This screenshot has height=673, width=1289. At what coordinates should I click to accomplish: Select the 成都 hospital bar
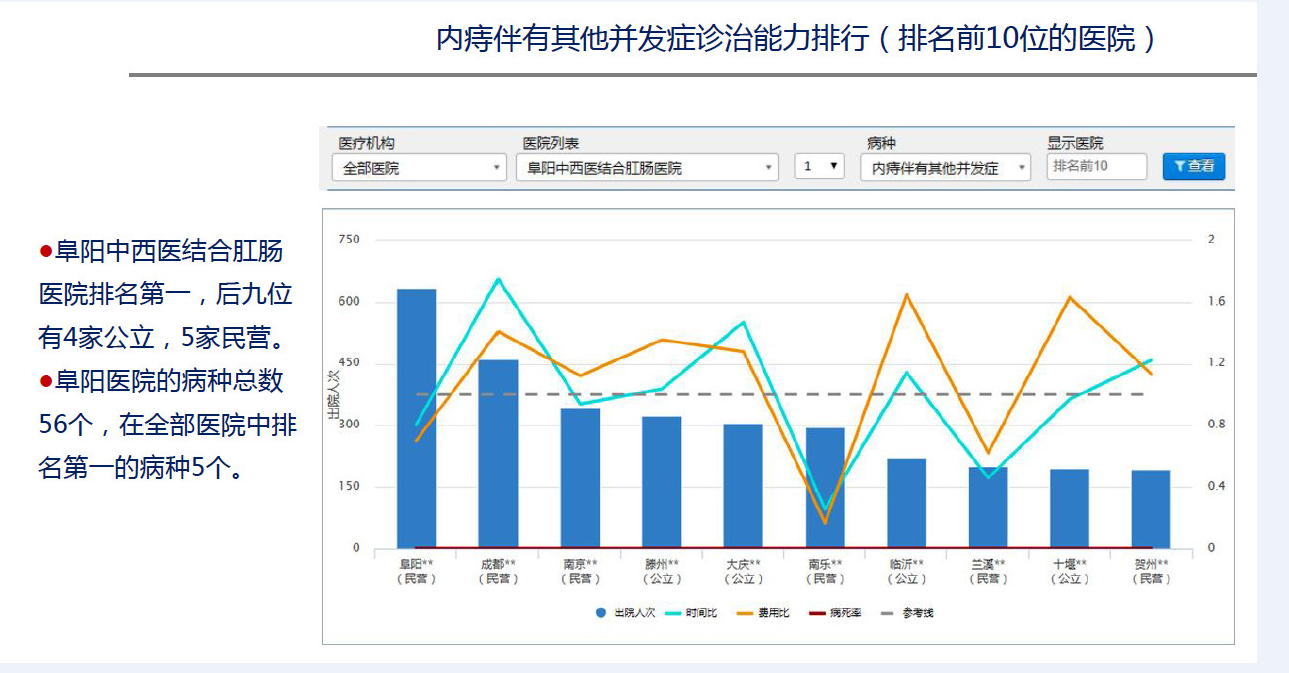(498, 453)
